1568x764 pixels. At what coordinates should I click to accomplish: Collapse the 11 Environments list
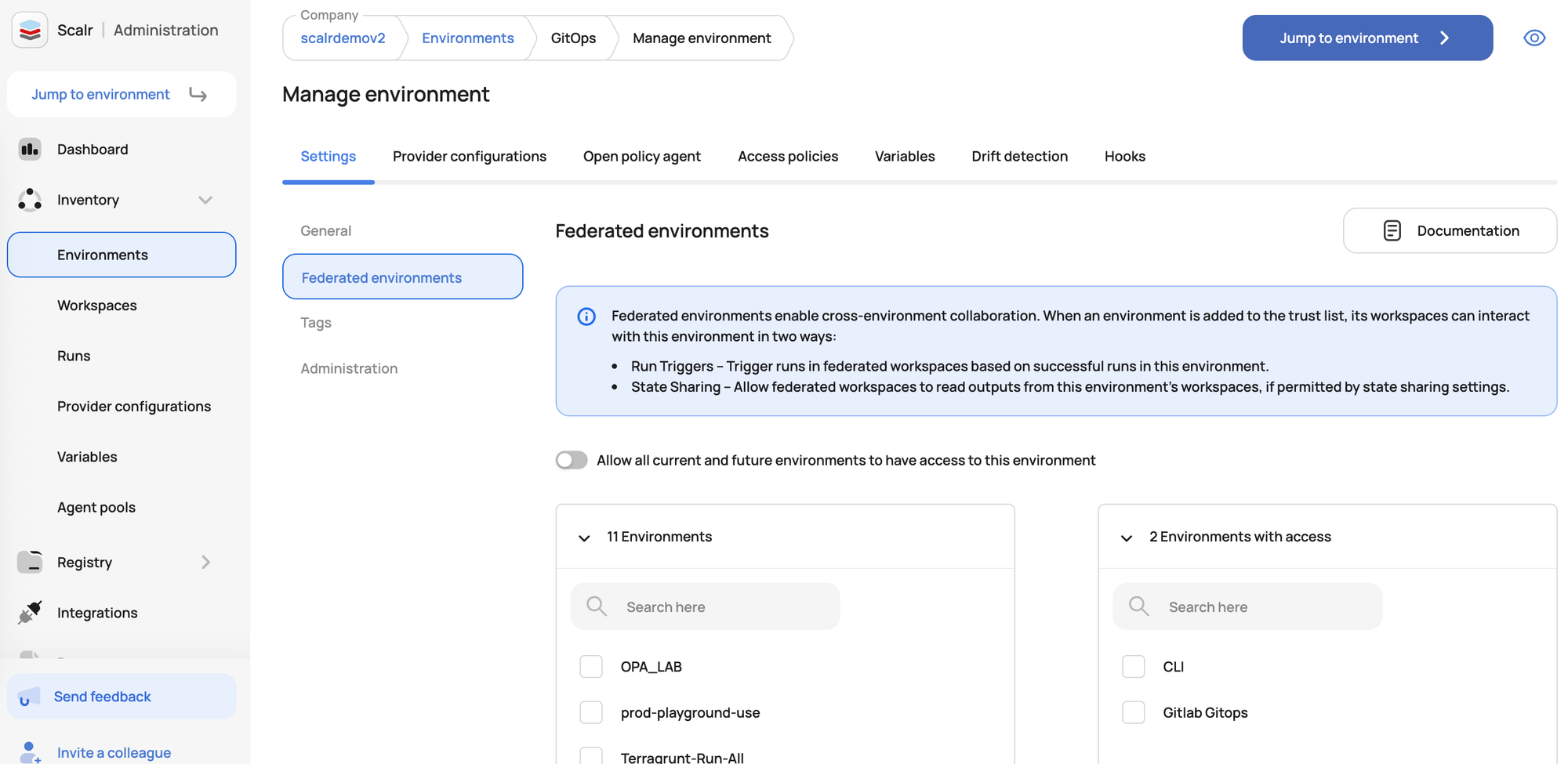click(x=584, y=538)
